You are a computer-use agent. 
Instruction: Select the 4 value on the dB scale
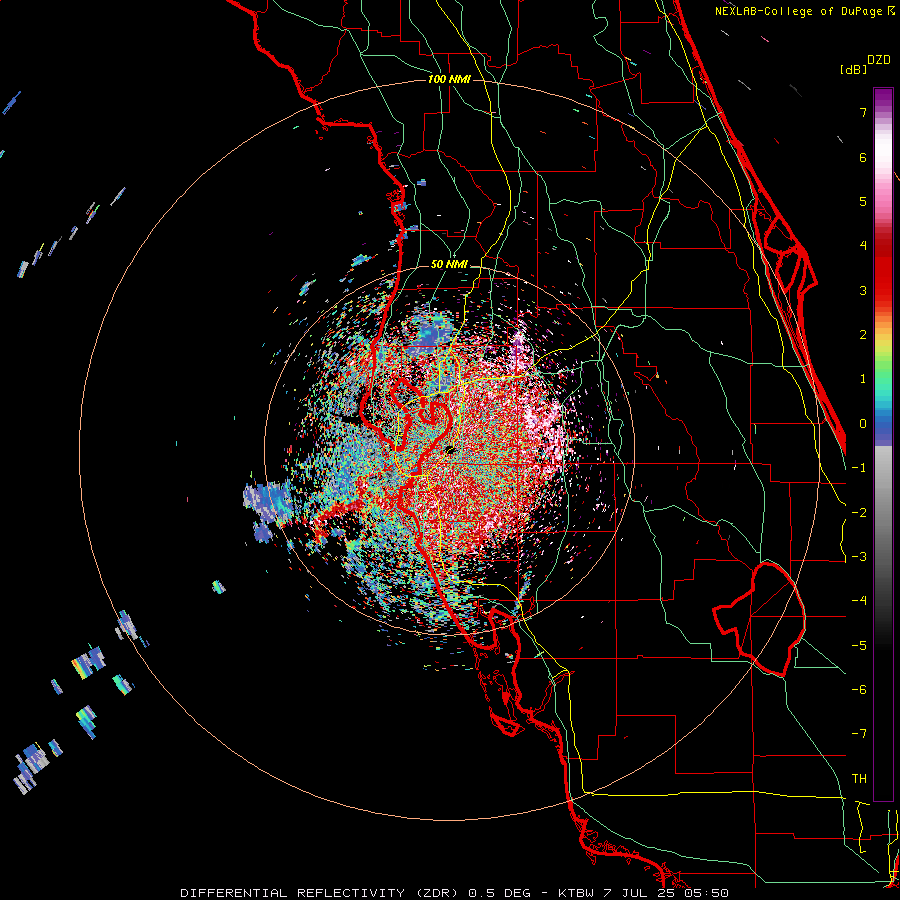click(x=863, y=246)
